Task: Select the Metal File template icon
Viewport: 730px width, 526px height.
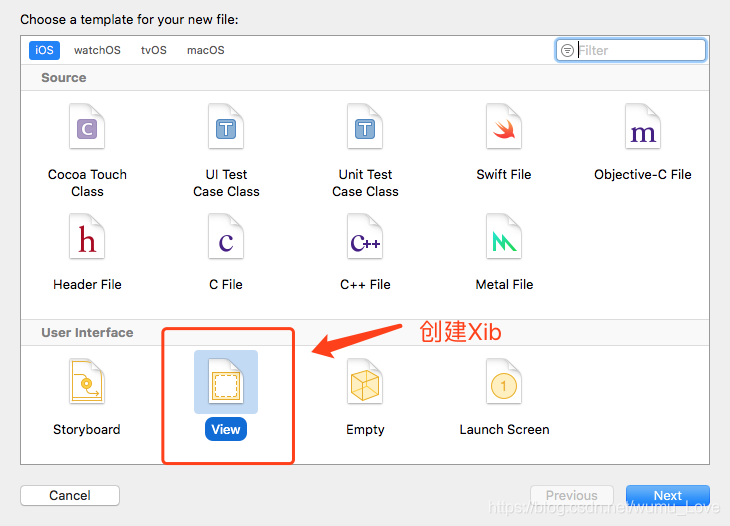Action: pos(504,236)
